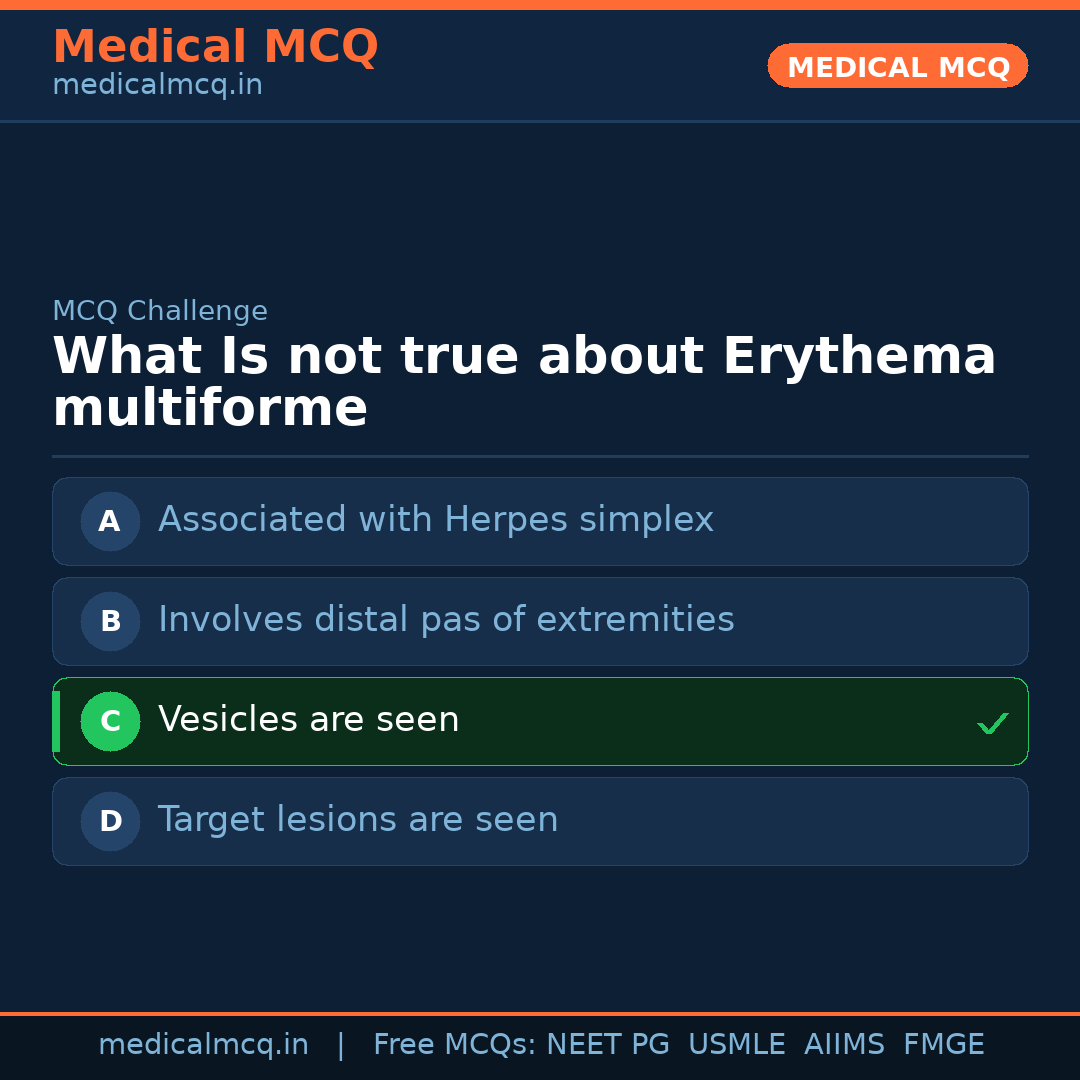1080x1080 pixels.
Task: Click the green checkmark icon
Action: [x=992, y=723]
